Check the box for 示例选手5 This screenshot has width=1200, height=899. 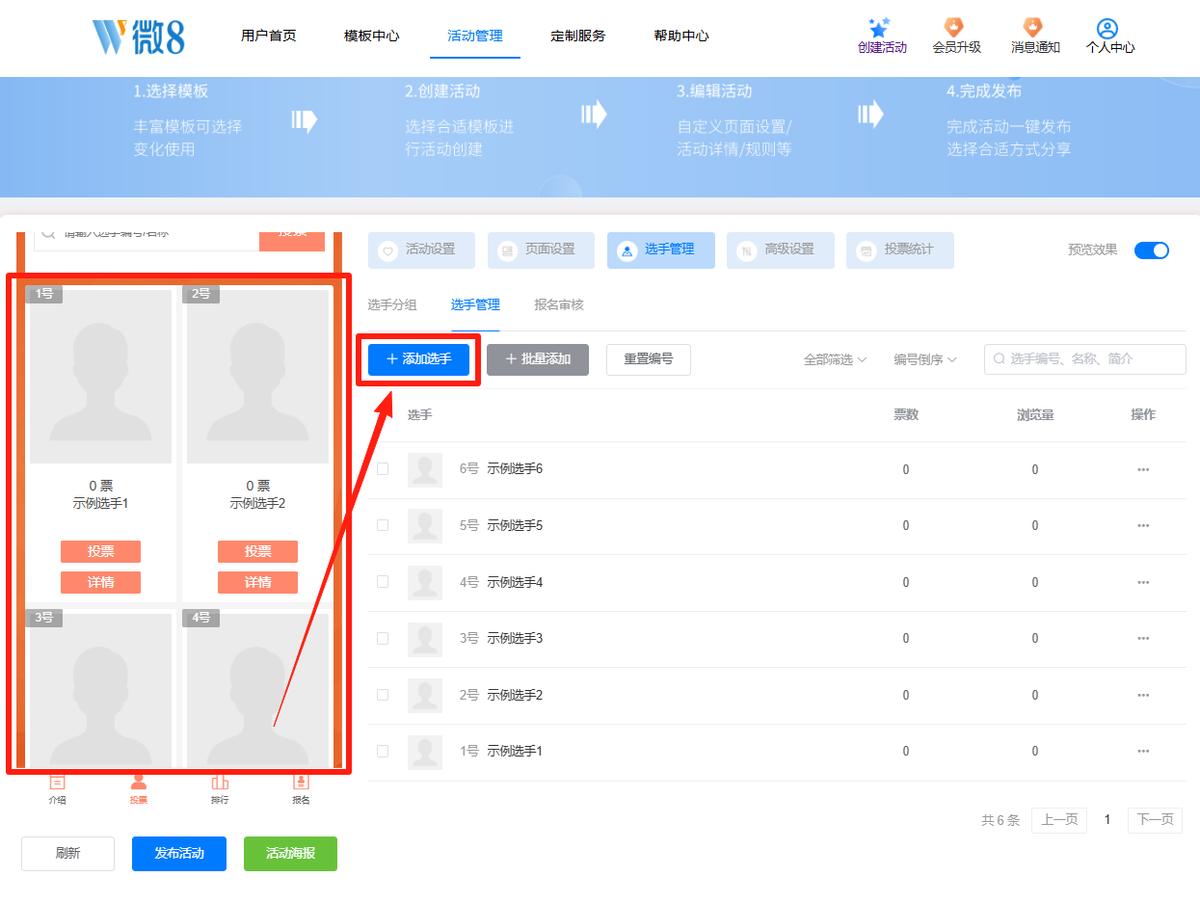coord(382,525)
